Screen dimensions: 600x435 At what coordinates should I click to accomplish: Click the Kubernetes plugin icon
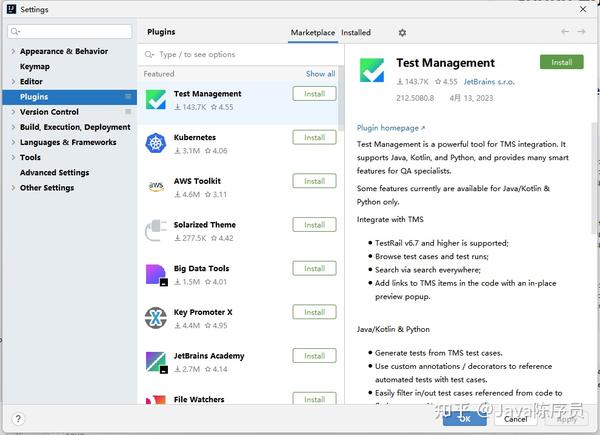tap(156, 143)
